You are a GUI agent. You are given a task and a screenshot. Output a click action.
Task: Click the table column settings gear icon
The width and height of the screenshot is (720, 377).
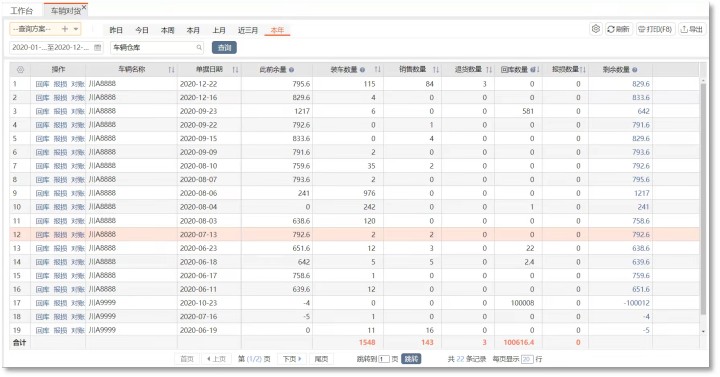[x=20, y=70]
